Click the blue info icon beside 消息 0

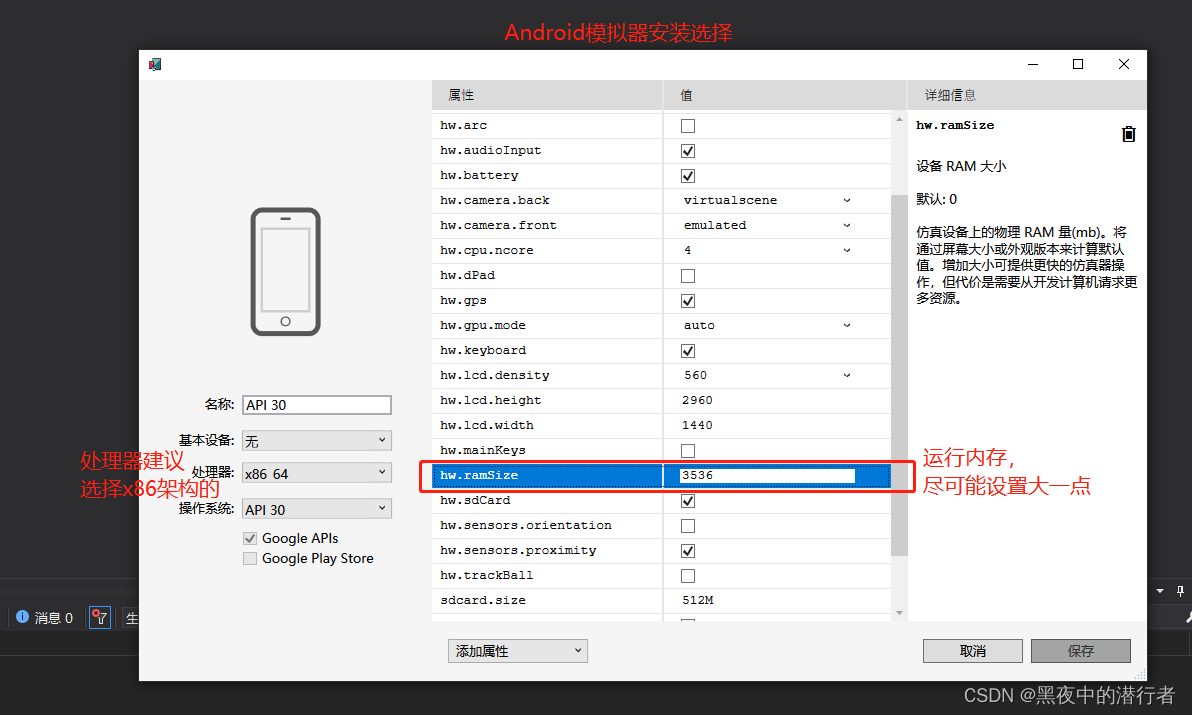[23, 617]
